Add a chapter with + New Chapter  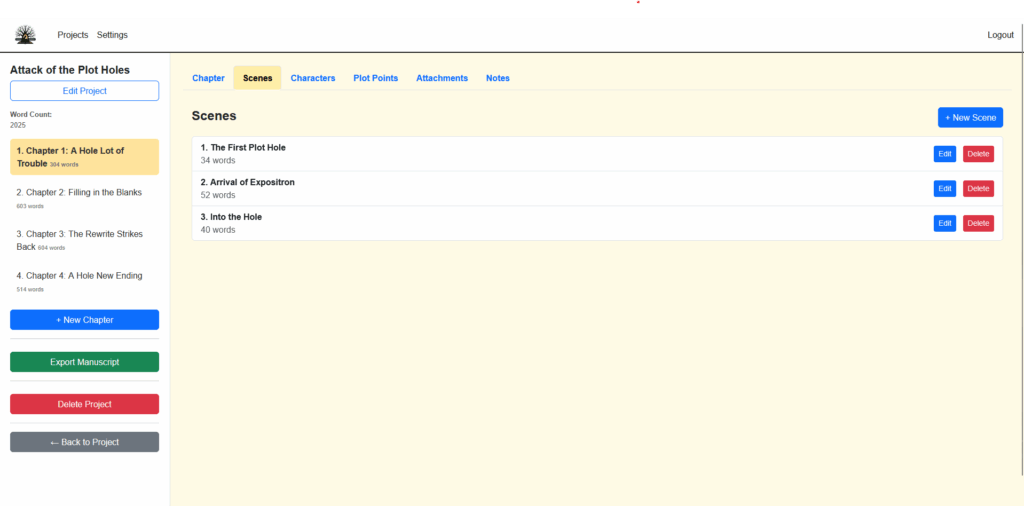84,320
